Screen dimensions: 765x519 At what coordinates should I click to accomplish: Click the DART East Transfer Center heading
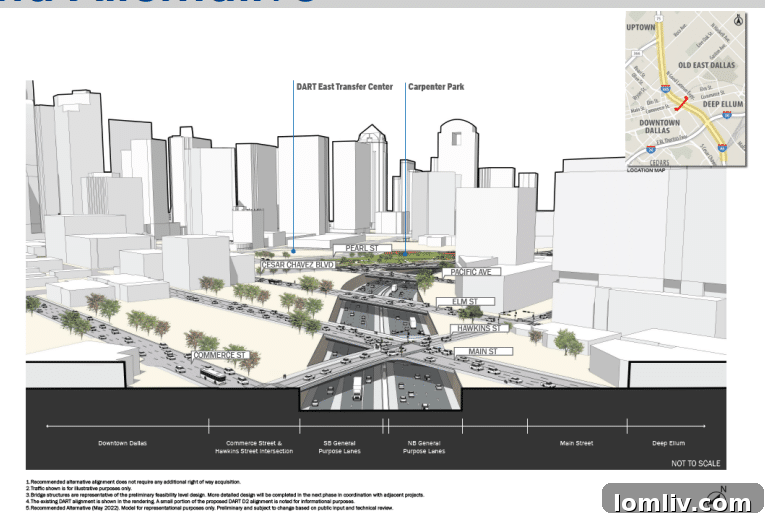[x=344, y=87]
